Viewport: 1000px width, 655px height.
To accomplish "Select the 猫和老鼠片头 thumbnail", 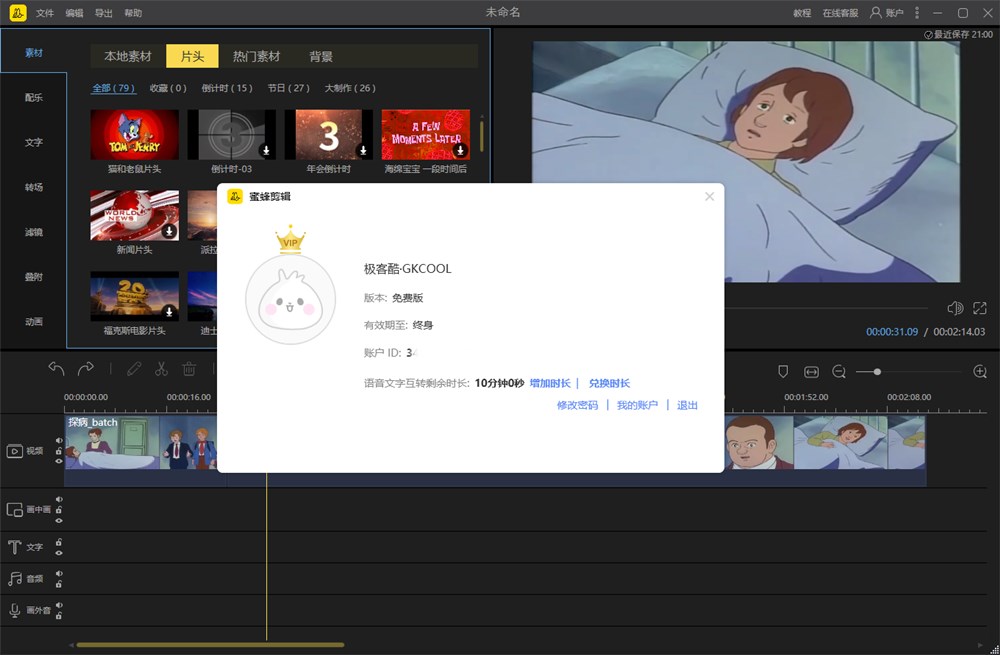I will (x=133, y=133).
